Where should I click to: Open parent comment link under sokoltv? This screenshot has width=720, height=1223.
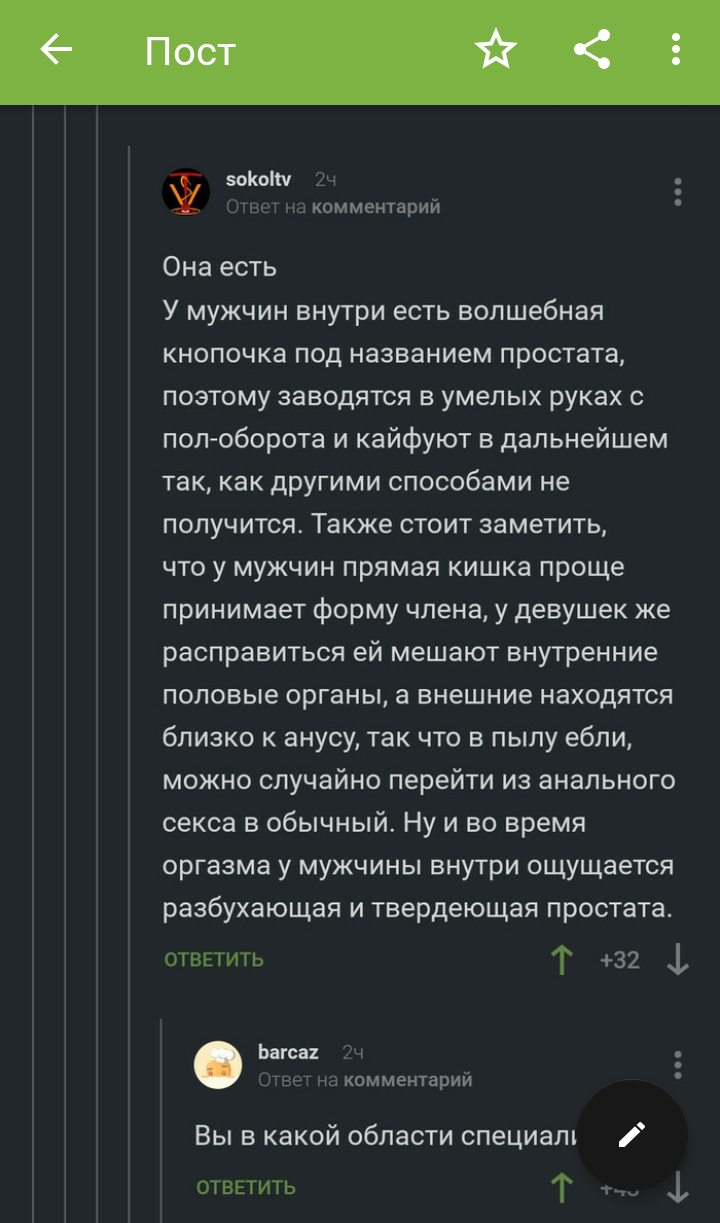pyautogui.click(x=375, y=207)
